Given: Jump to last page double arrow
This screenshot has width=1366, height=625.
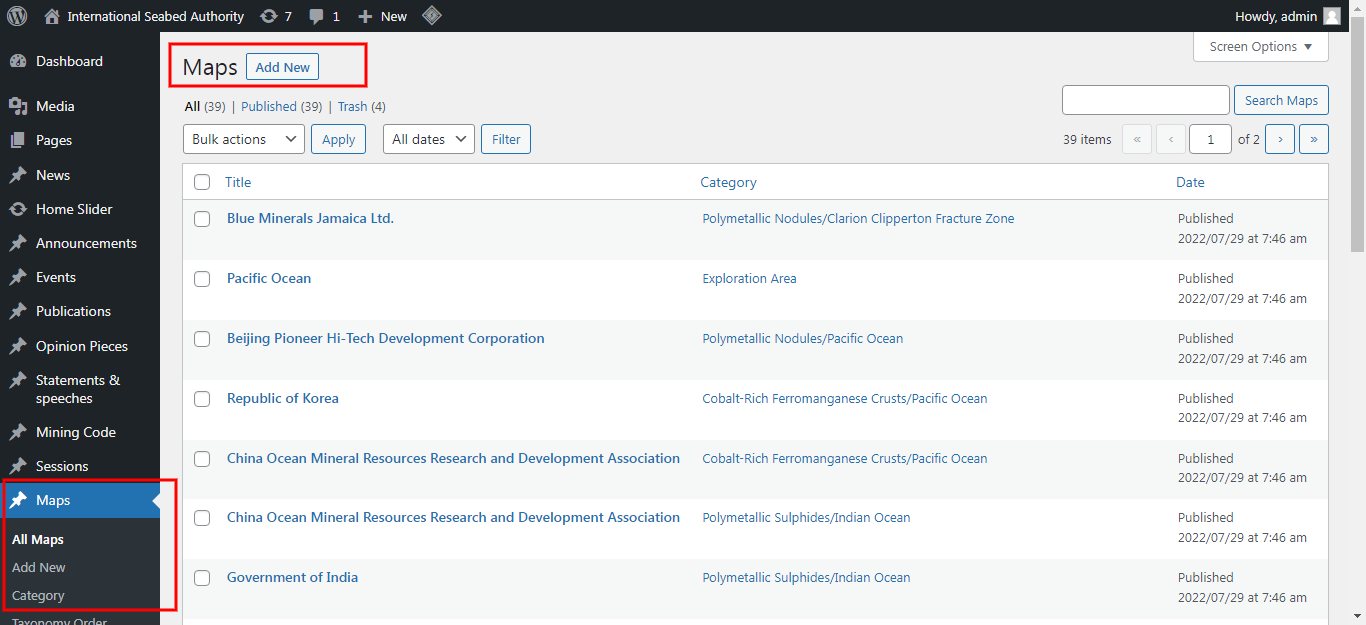Looking at the screenshot, I should [1314, 139].
